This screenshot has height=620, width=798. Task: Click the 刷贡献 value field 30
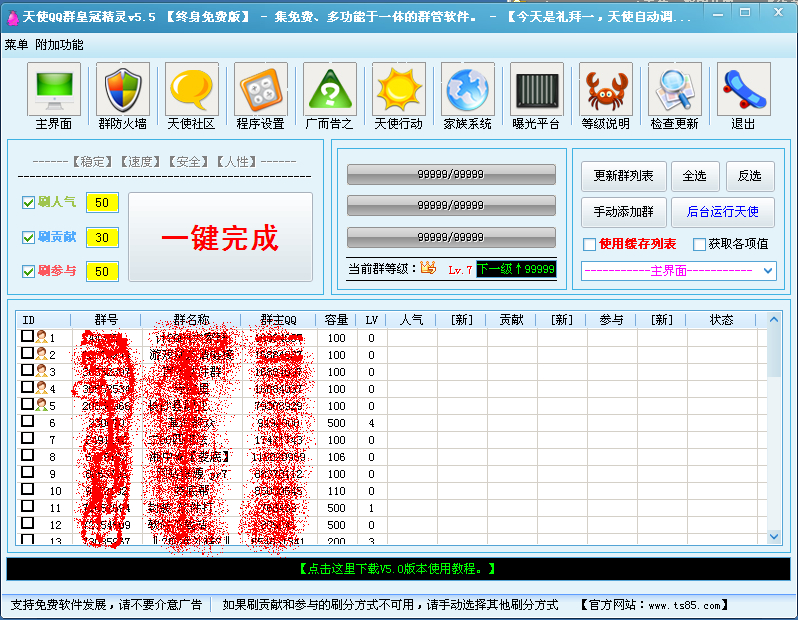102,238
